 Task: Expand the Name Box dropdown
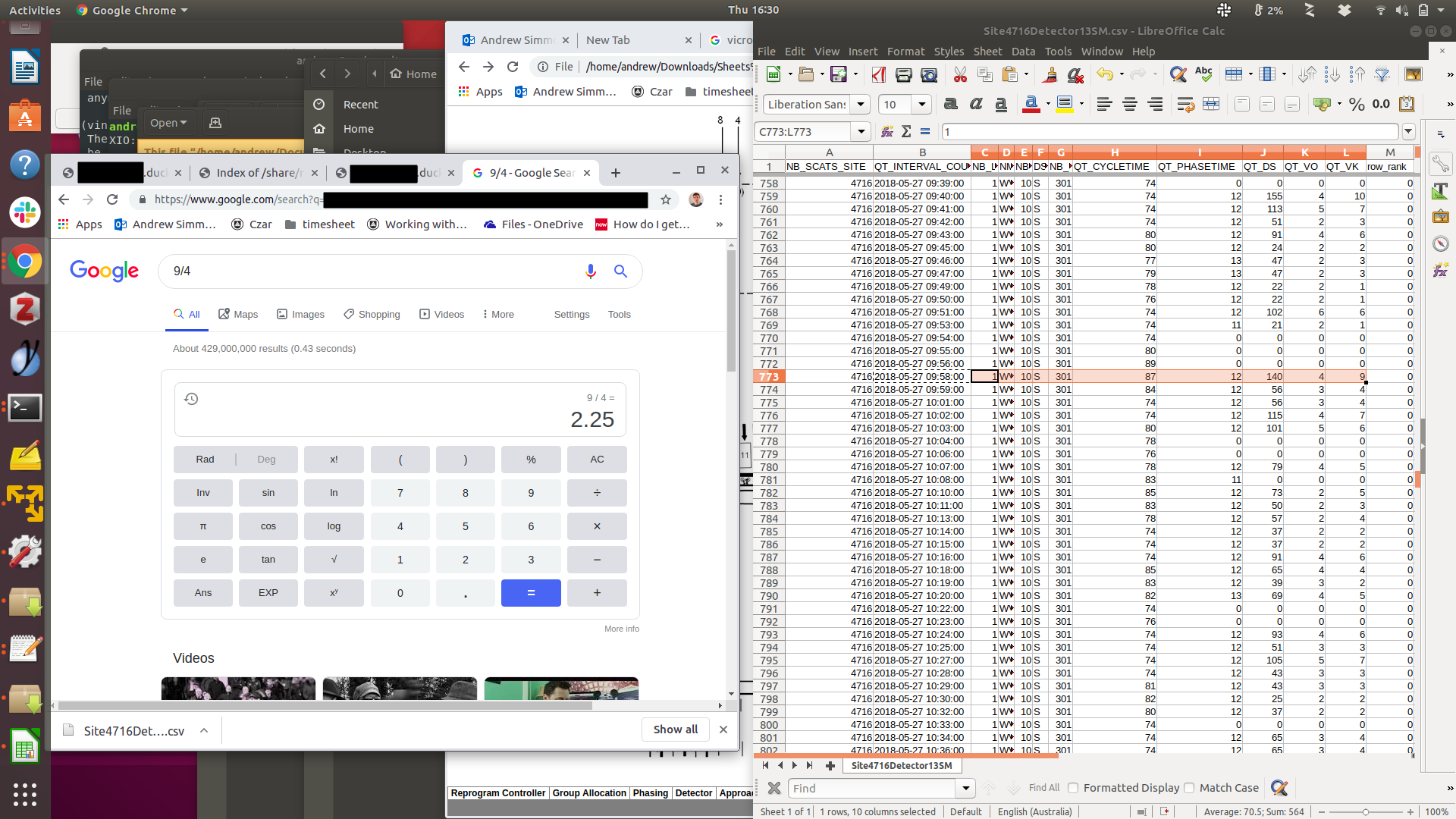pyautogui.click(x=861, y=132)
